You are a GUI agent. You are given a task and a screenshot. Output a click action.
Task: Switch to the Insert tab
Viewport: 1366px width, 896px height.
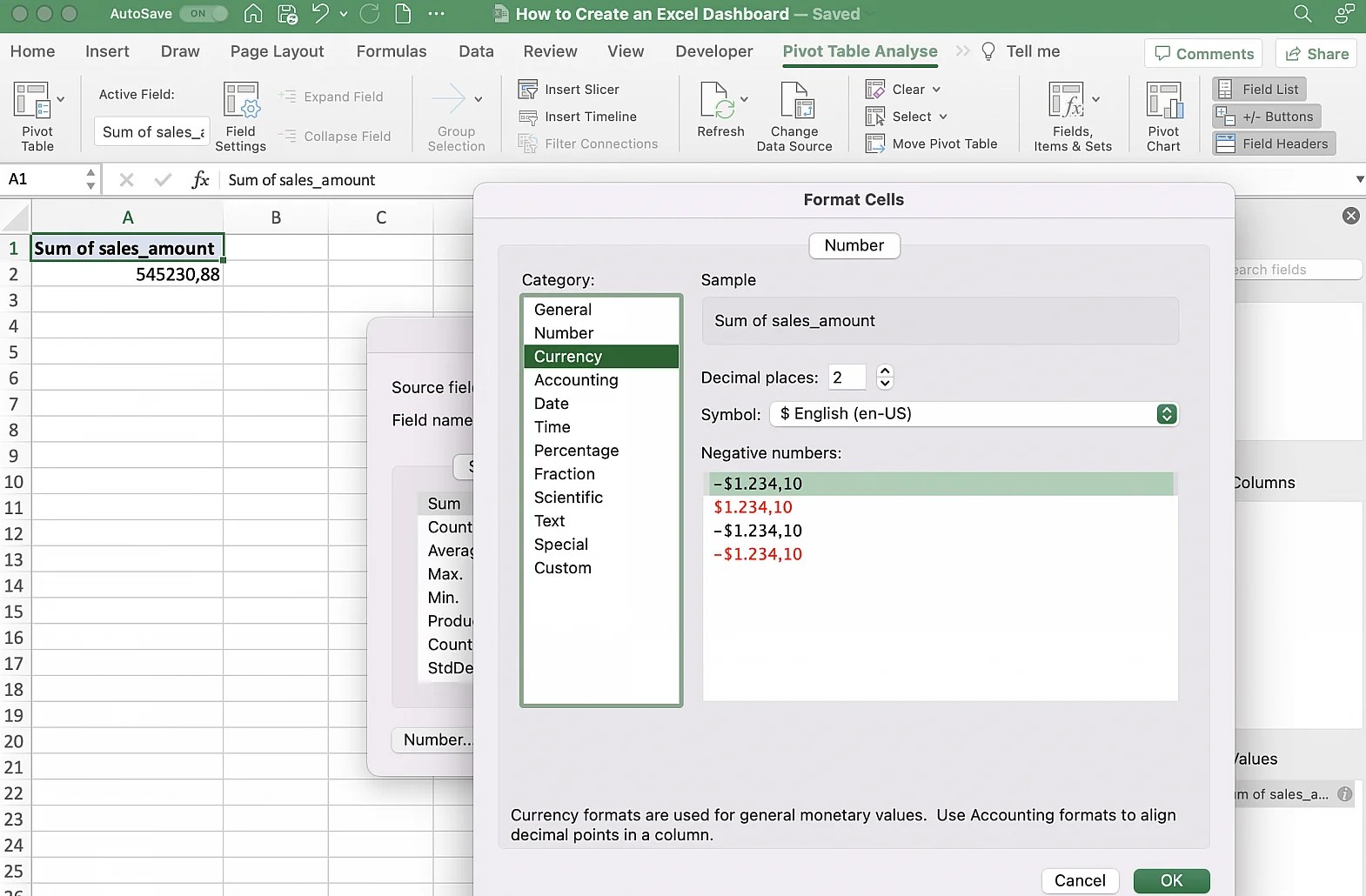tap(107, 51)
